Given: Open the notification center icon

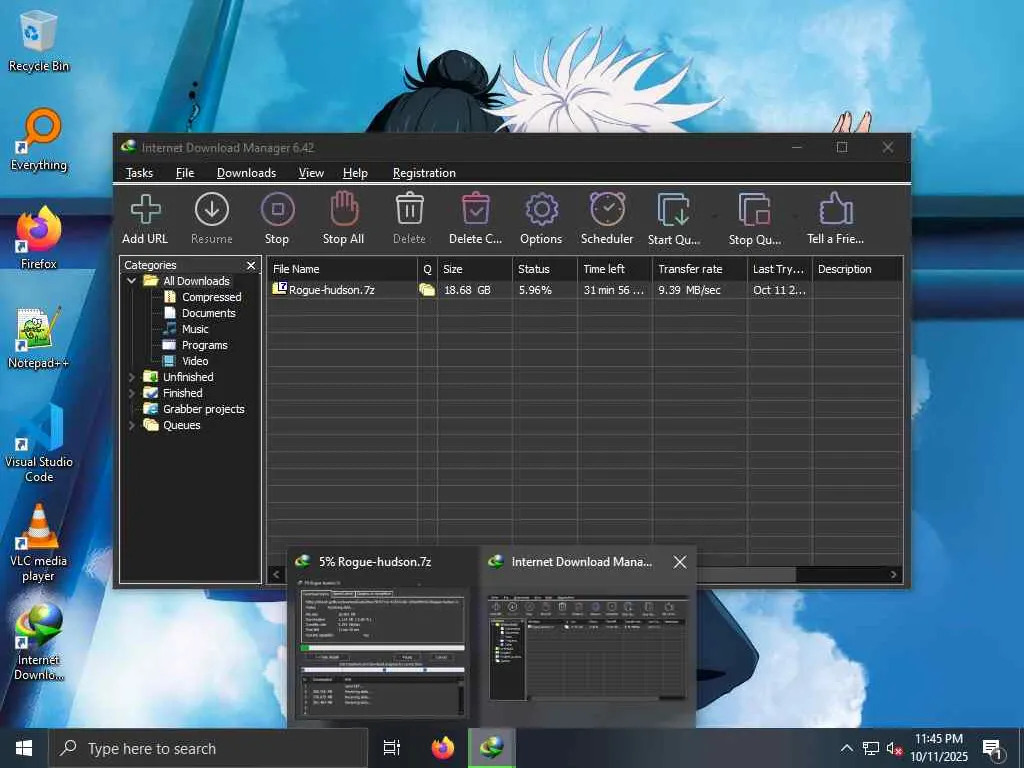Looking at the screenshot, I should coord(993,748).
